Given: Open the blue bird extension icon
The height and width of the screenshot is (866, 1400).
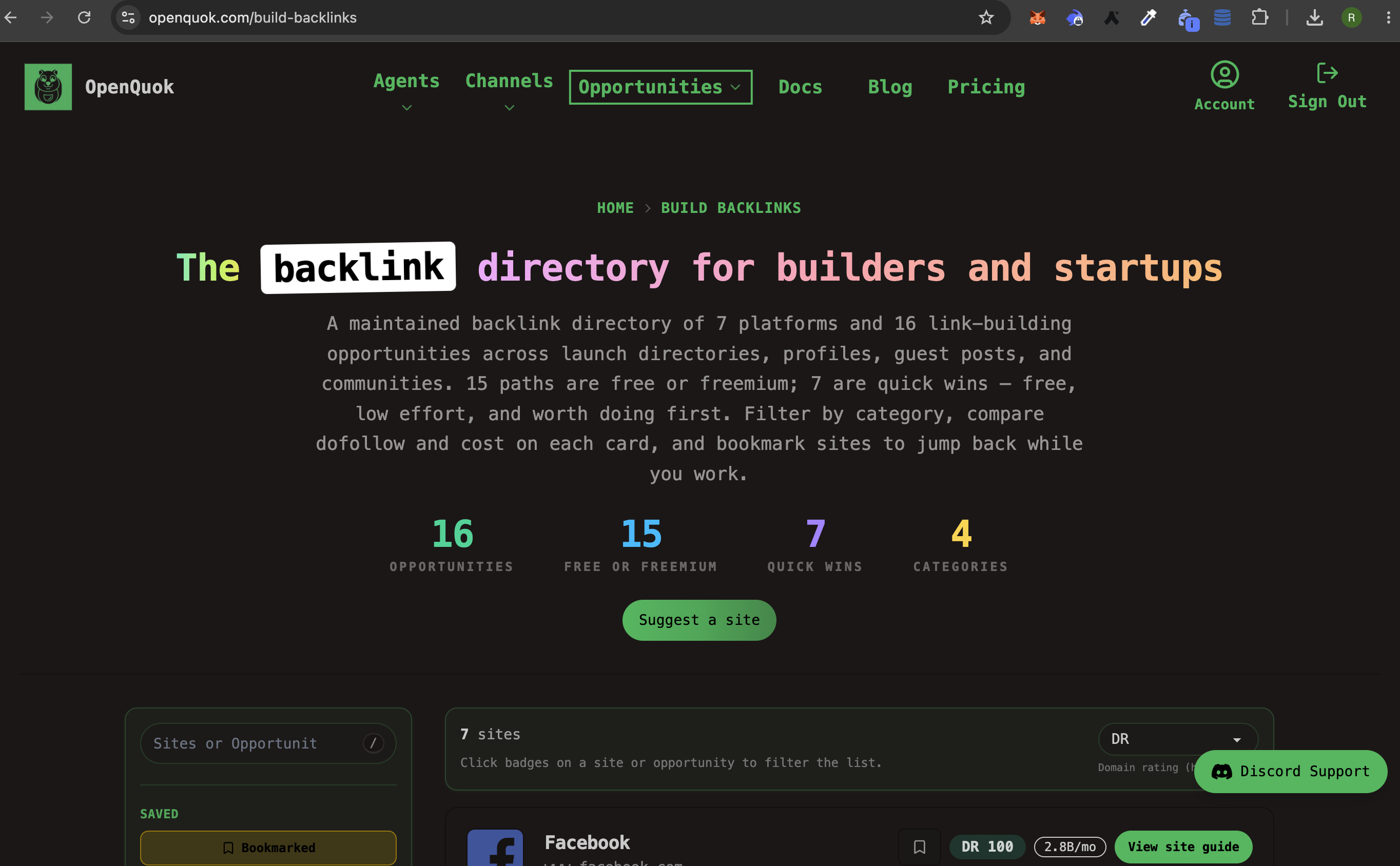Looking at the screenshot, I should 1074,18.
